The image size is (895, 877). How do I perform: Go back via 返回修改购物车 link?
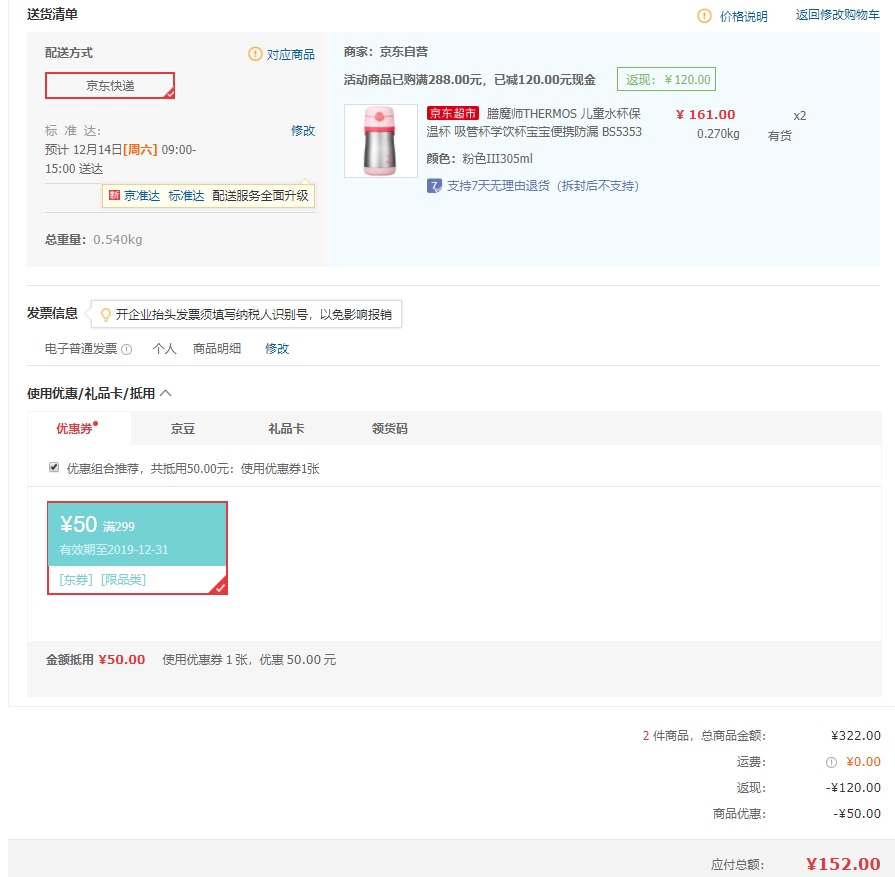[x=837, y=15]
